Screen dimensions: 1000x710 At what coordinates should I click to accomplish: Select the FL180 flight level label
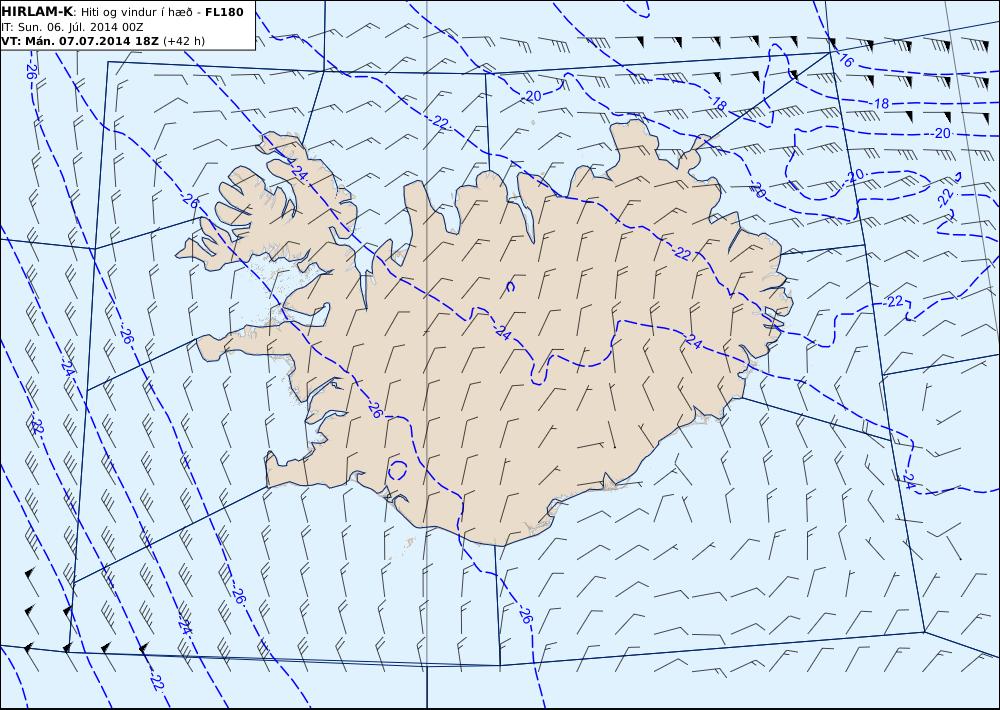[x=224, y=12]
